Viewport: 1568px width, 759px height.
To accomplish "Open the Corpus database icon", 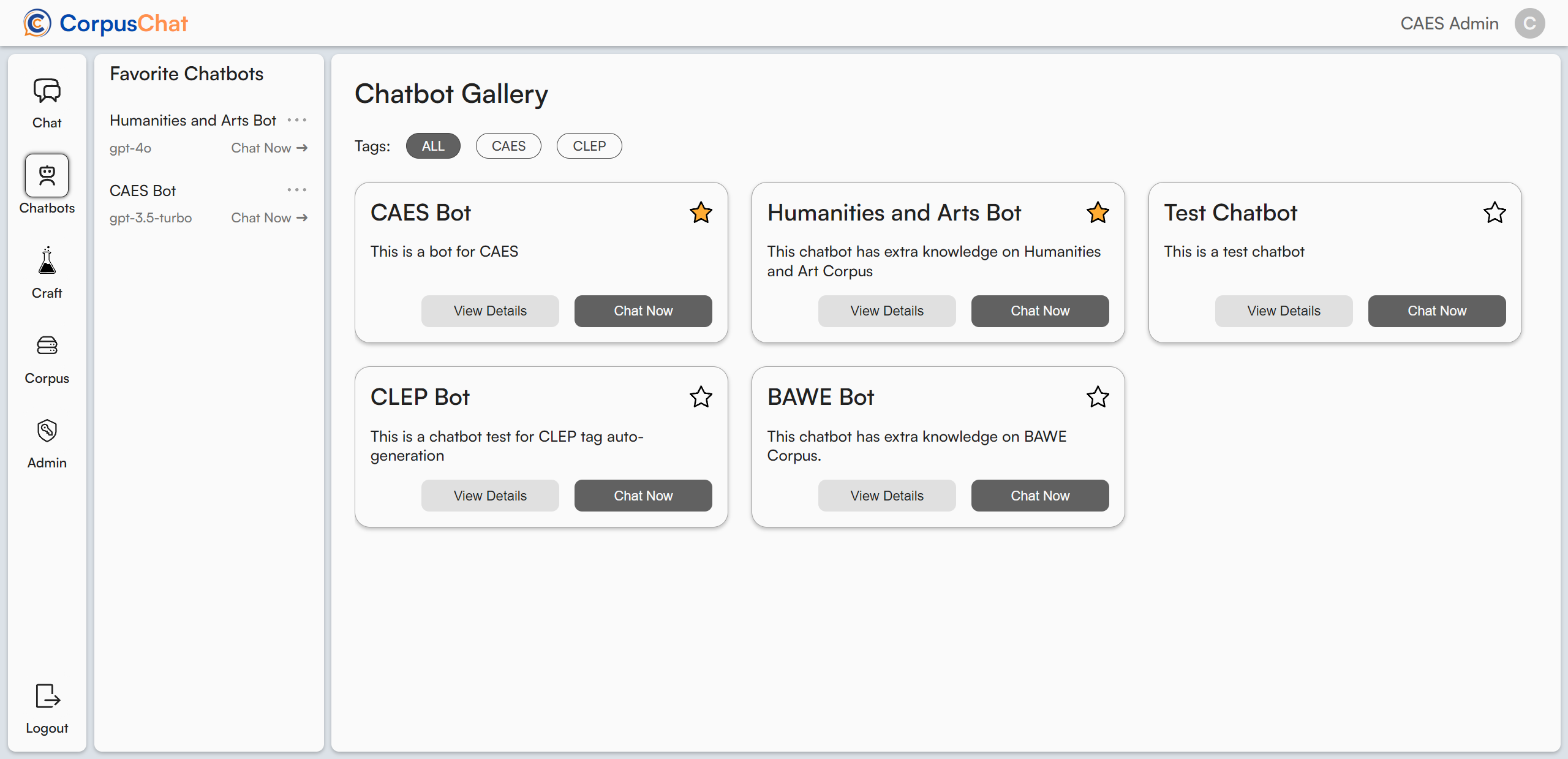I will pyautogui.click(x=47, y=346).
